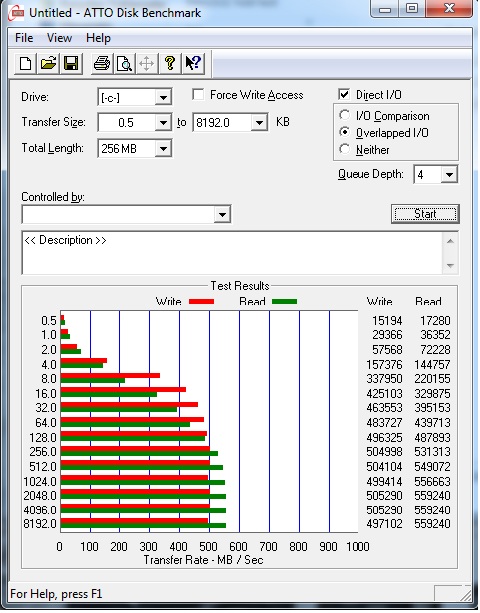Expand the Controlled by dropdown
480x613 pixels.
coord(222,214)
